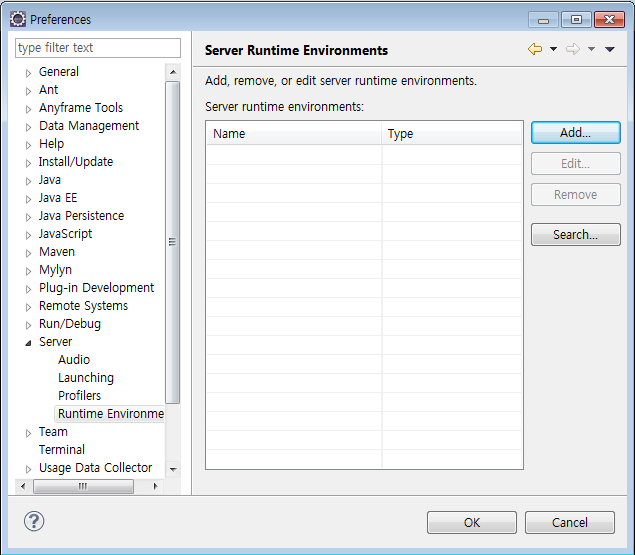Click the Add... button
Viewport: 635px width, 555px height.
(x=575, y=132)
